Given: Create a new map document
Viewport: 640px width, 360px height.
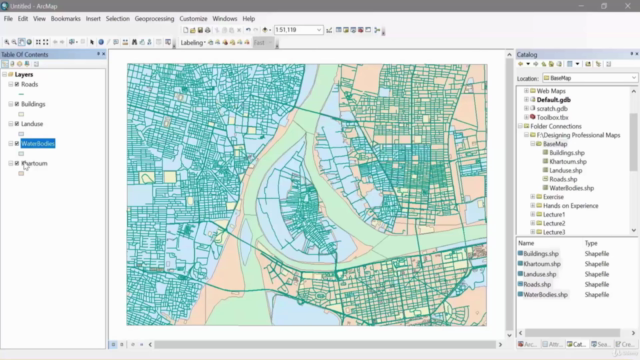Looking at the screenshot, I should (185, 30).
